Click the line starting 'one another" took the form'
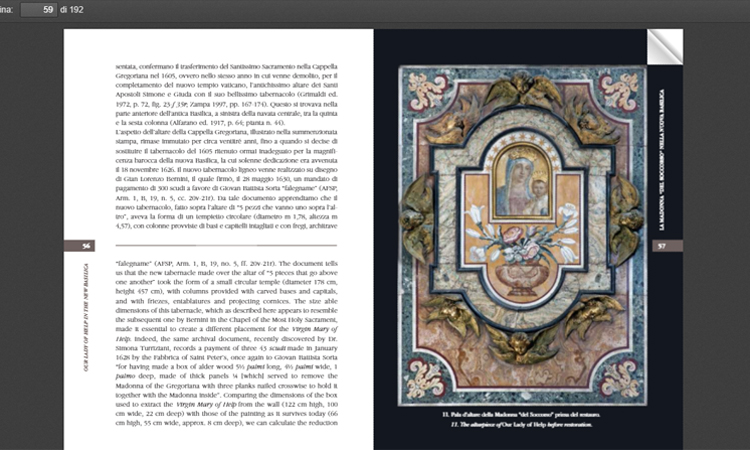750x450 pixels. click(226, 282)
